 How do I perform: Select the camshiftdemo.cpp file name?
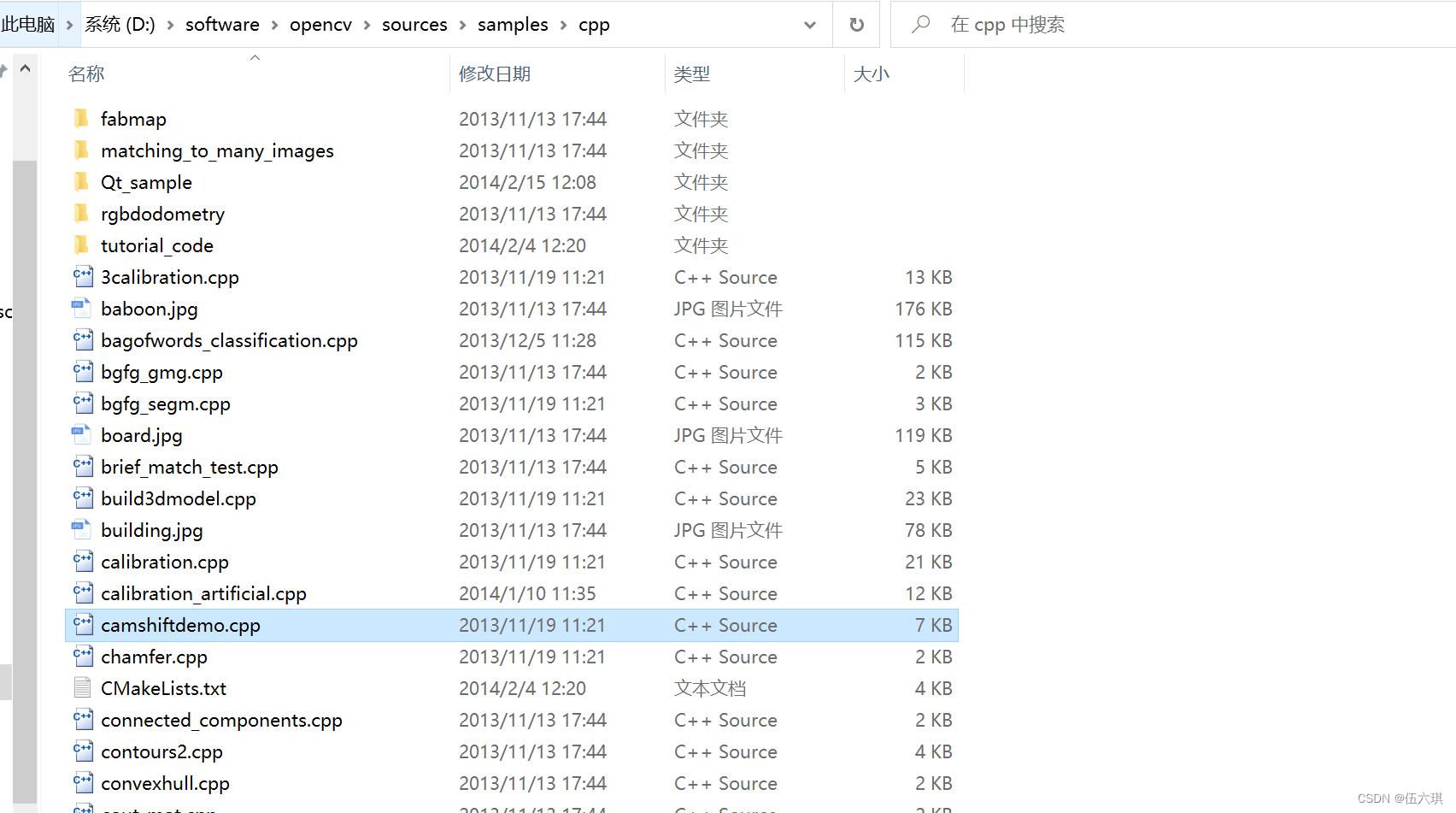click(180, 625)
